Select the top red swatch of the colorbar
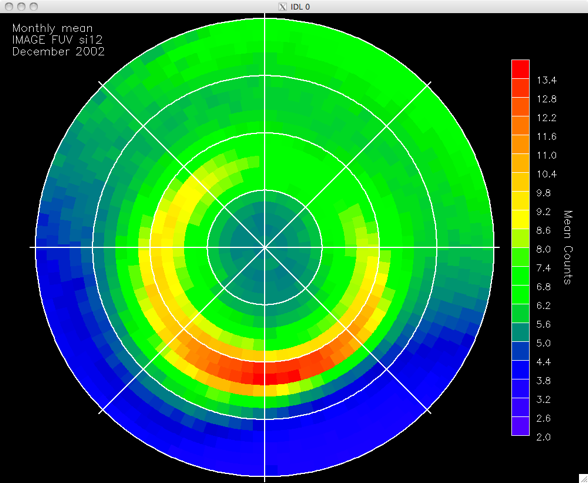Screen dimensions: 588x483 tap(520, 69)
